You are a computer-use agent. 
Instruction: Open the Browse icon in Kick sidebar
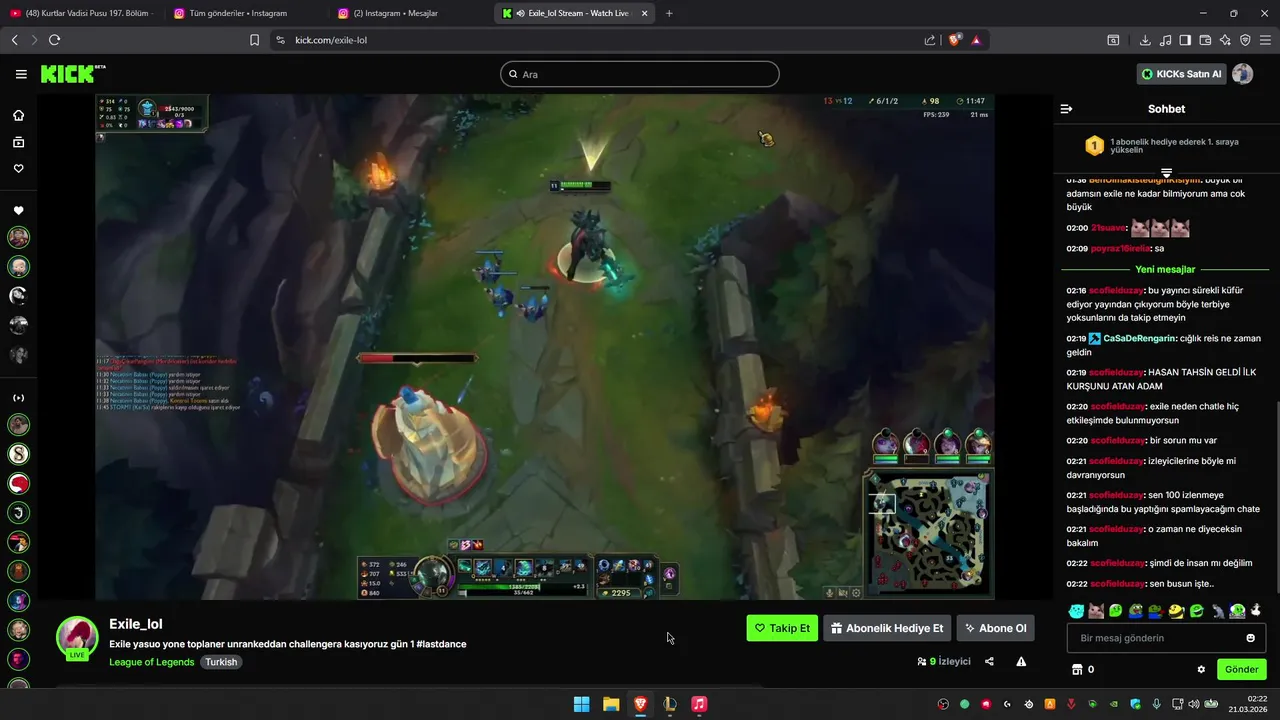18,142
